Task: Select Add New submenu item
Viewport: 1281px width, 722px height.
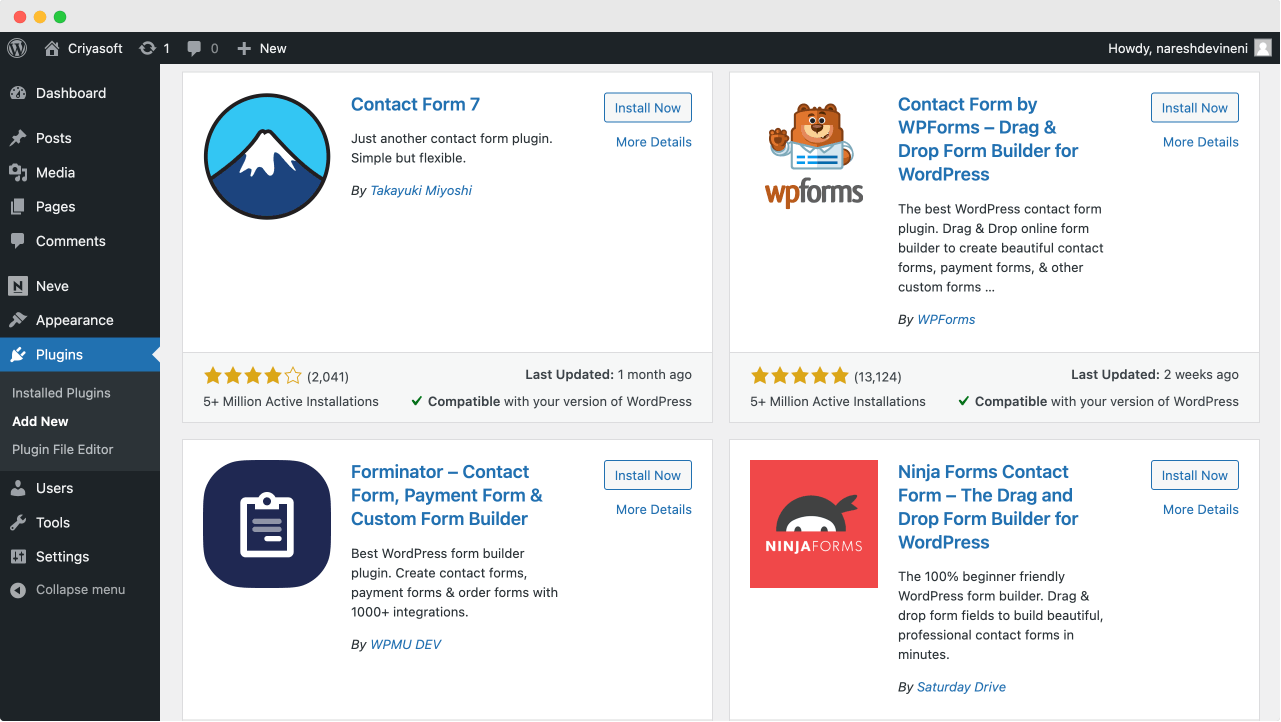Action: click(x=40, y=421)
